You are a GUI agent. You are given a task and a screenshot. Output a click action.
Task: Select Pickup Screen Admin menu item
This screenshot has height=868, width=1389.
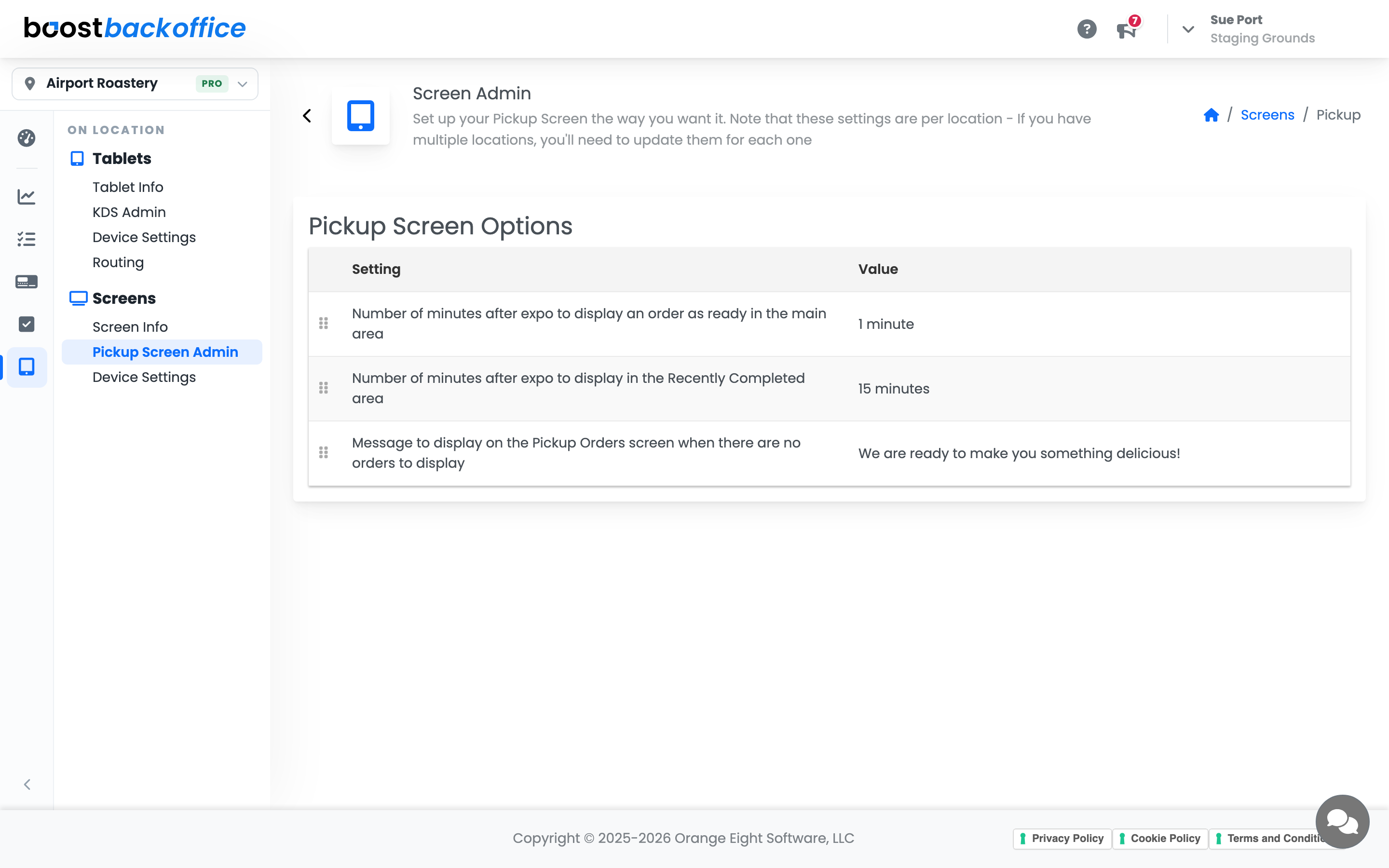click(x=162, y=352)
